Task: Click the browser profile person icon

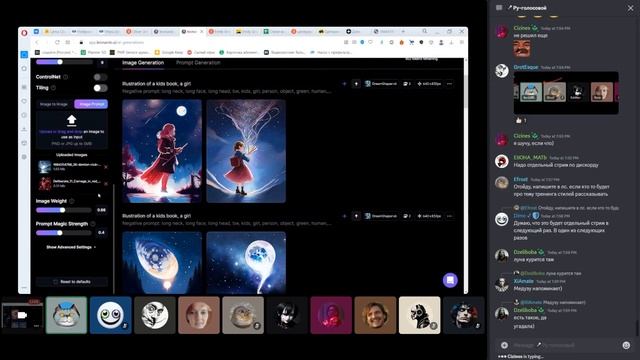Action: (441, 42)
